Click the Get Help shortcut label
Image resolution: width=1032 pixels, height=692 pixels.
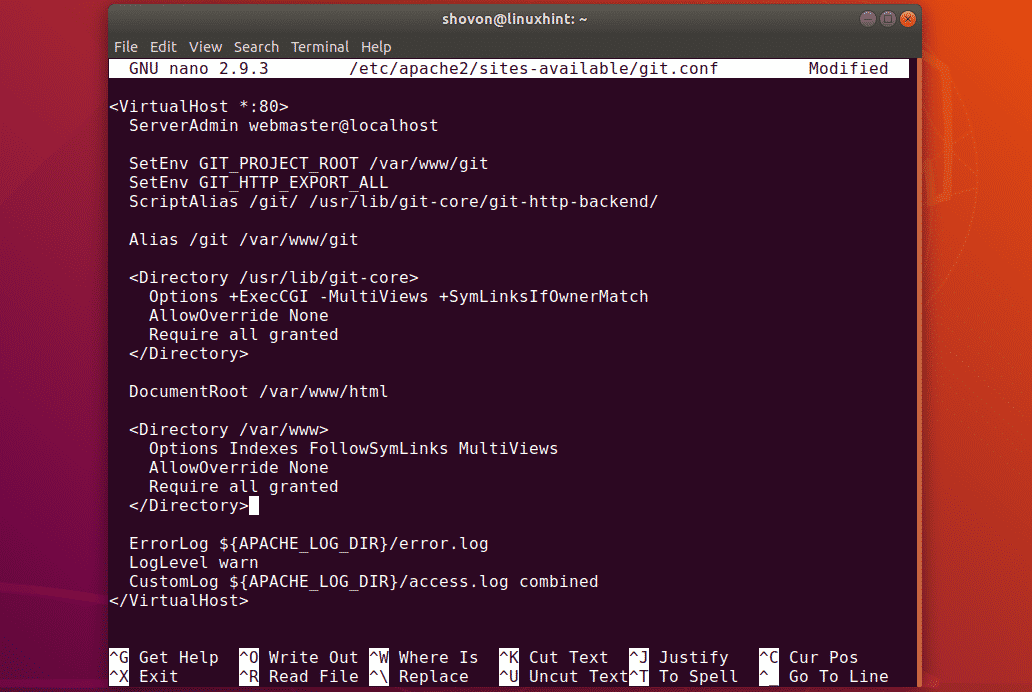[x=178, y=657]
